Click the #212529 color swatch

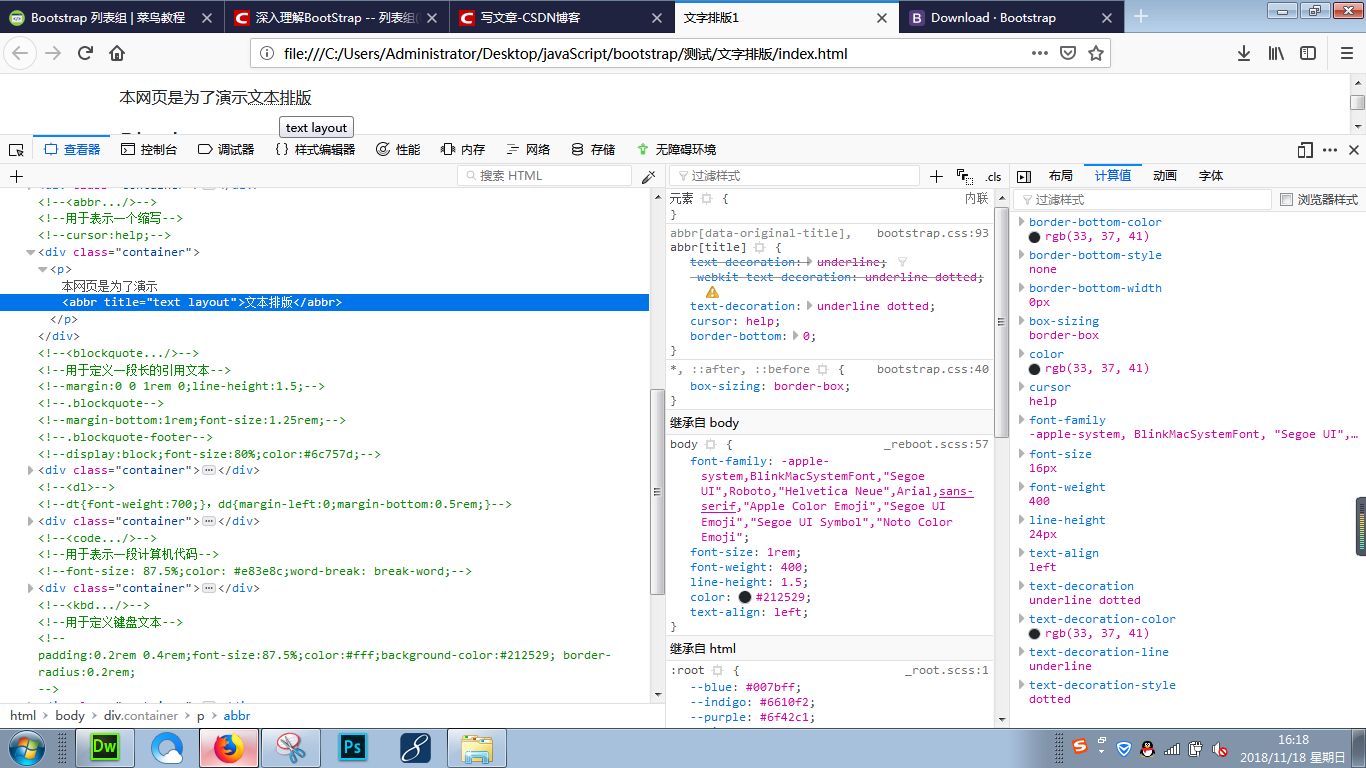coord(745,597)
